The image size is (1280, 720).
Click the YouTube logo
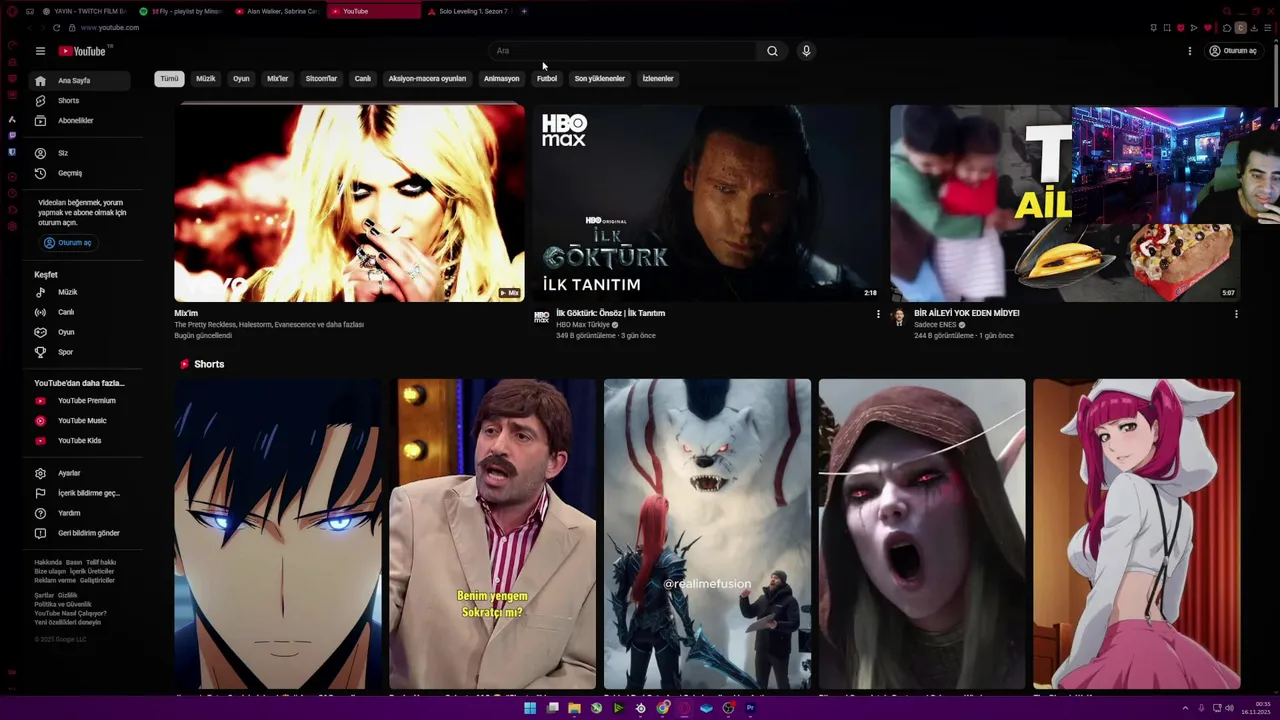pyautogui.click(x=84, y=51)
